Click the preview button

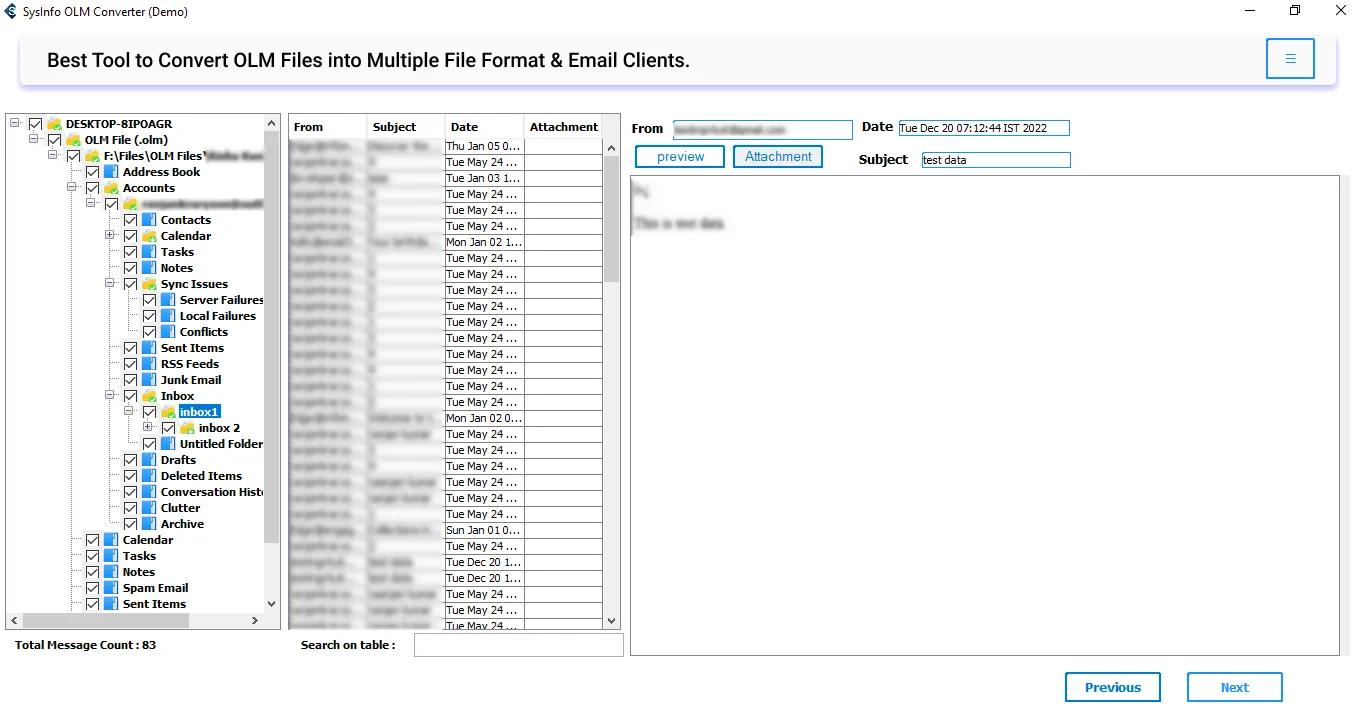(x=680, y=157)
